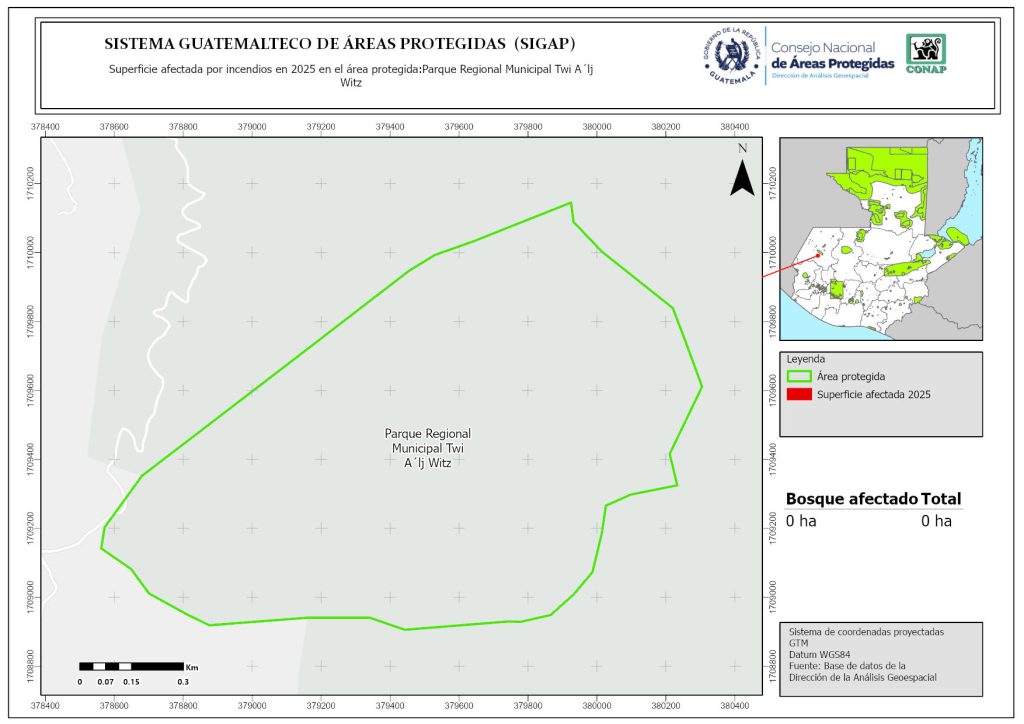Click the red locator line beside inset map
Image resolution: width=1024 pixels, height=724 pixels.
(x=790, y=264)
